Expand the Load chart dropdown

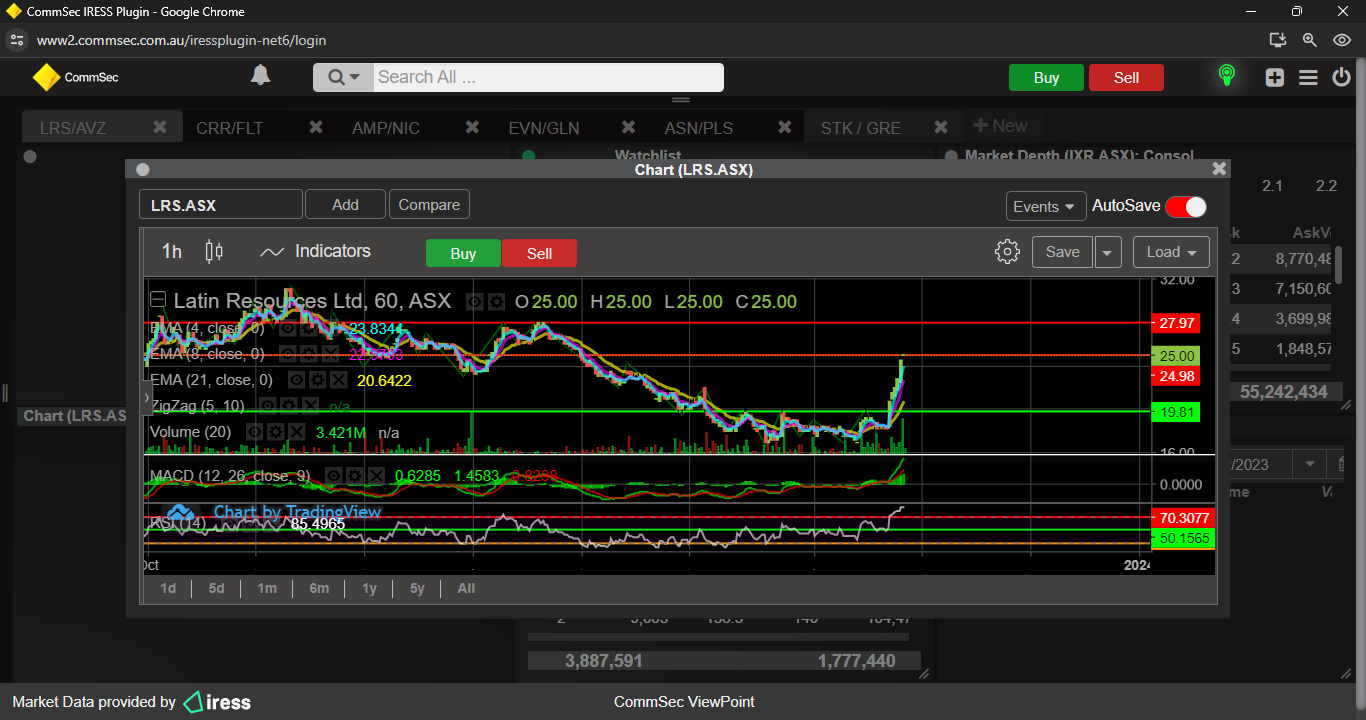(x=1171, y=252)
